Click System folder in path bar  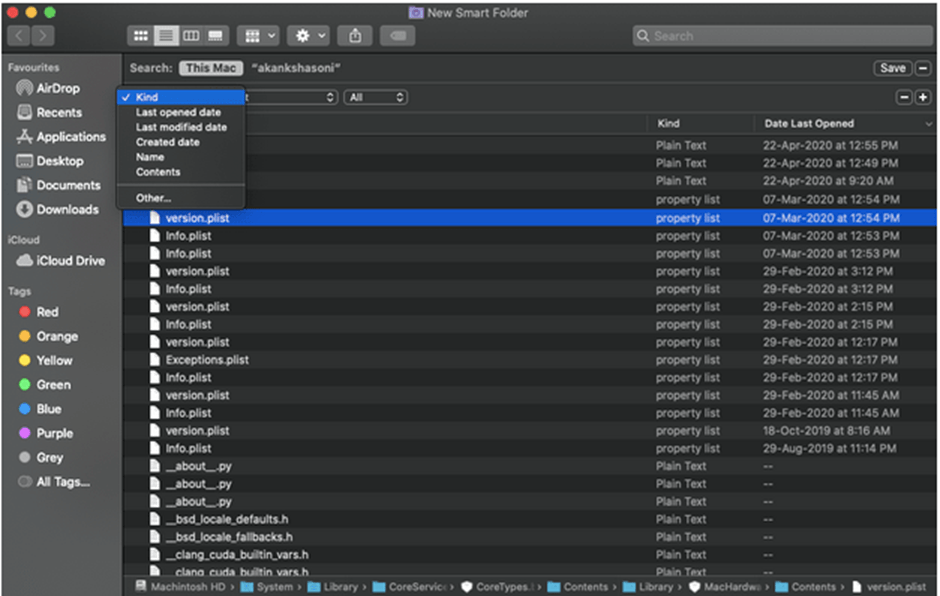coord(267,587)
